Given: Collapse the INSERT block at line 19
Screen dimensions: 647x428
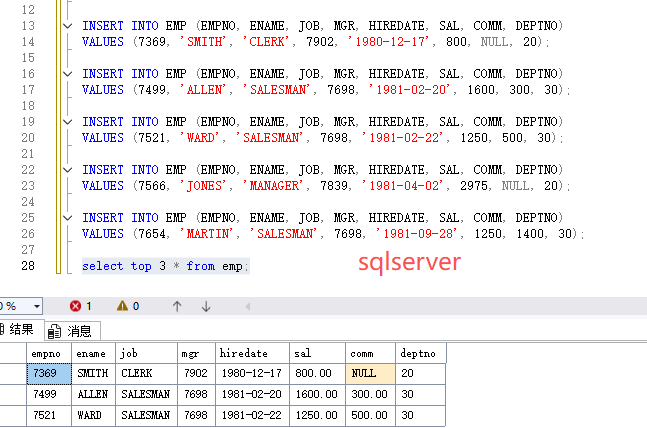Looking at the screenshot, I should [x=67, y=122].
